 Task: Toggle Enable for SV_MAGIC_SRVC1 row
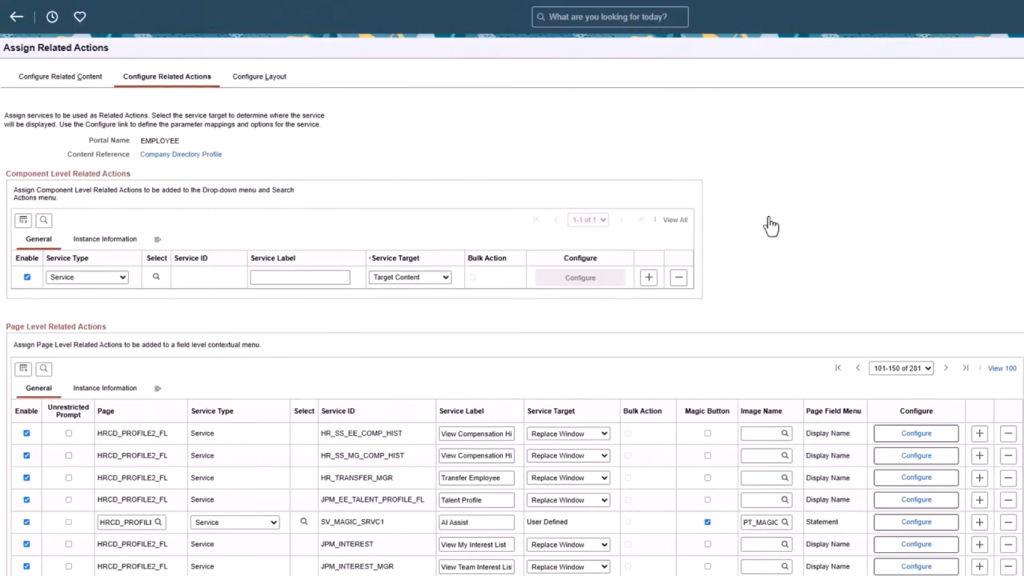[27, 522]
